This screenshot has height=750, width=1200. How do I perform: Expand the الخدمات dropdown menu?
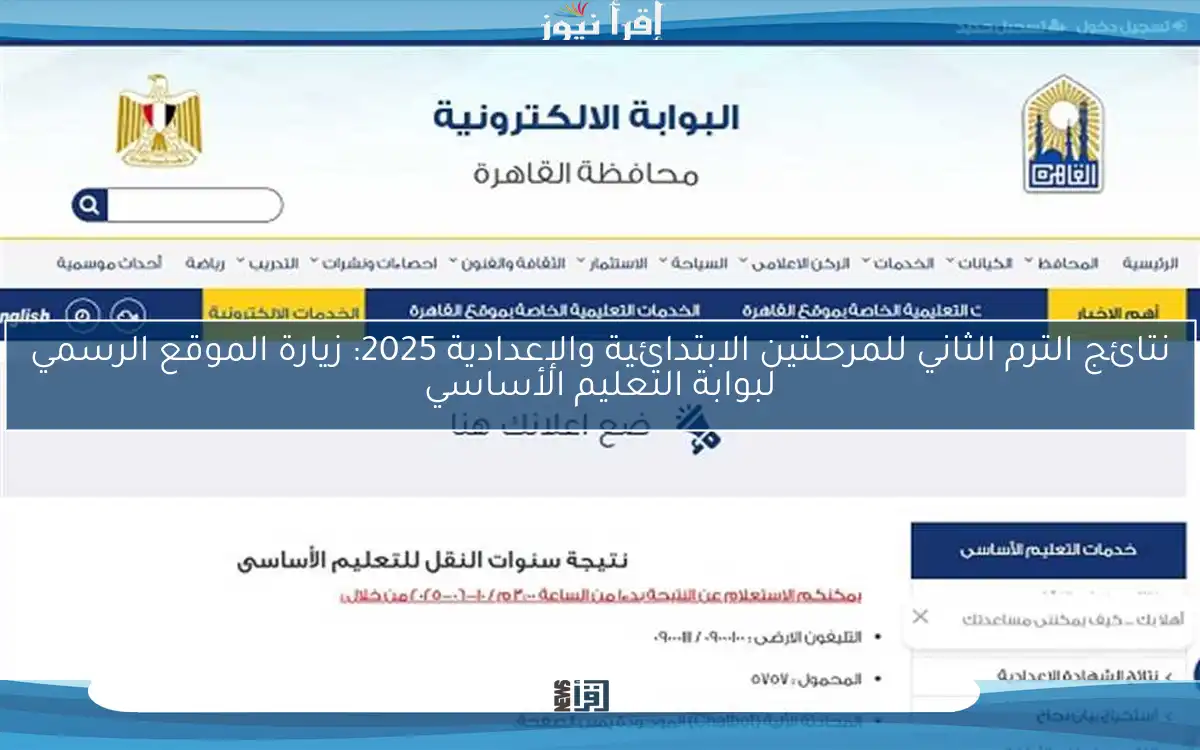pos(898,264)
